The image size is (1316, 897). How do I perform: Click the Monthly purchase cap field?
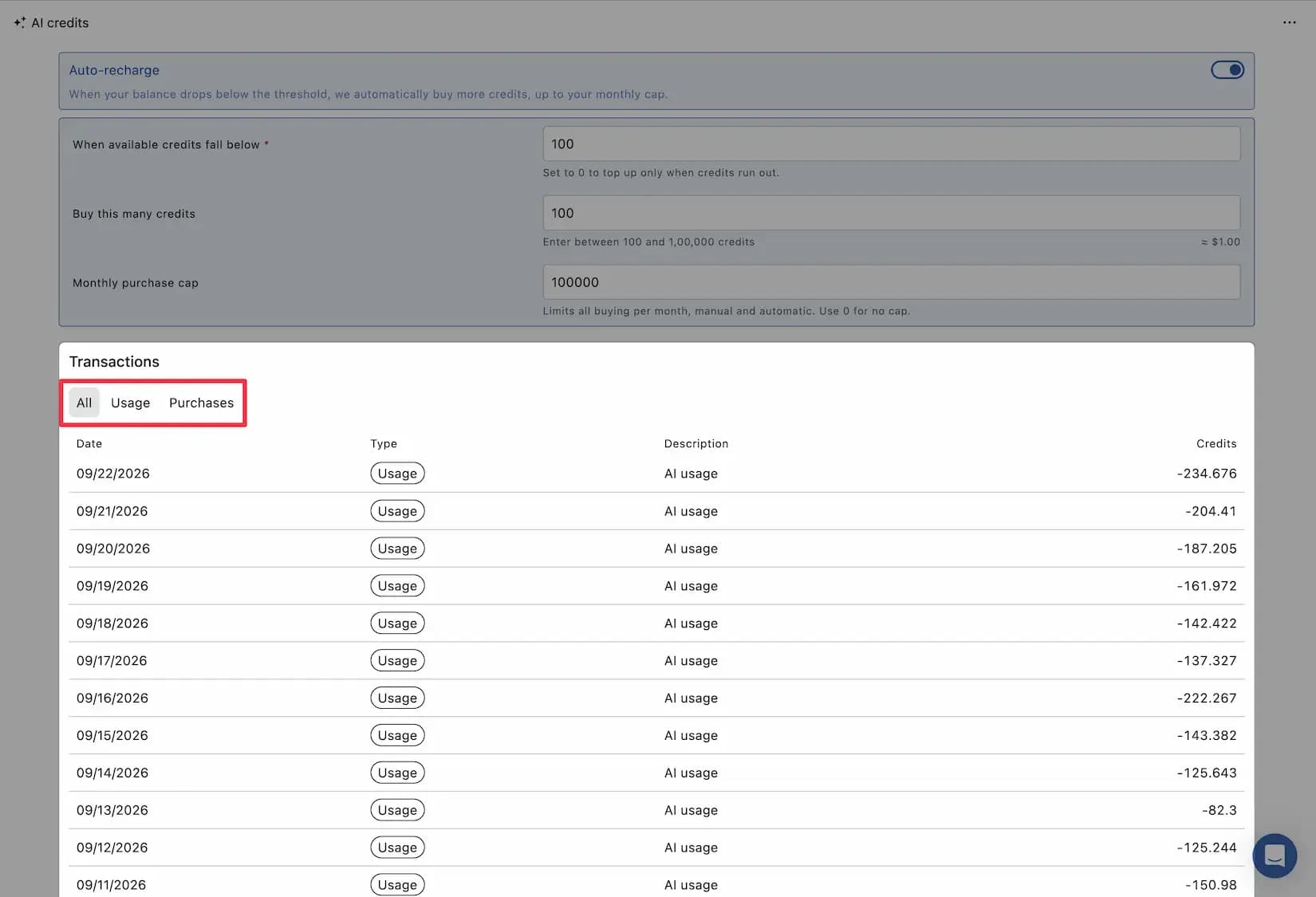891,282
